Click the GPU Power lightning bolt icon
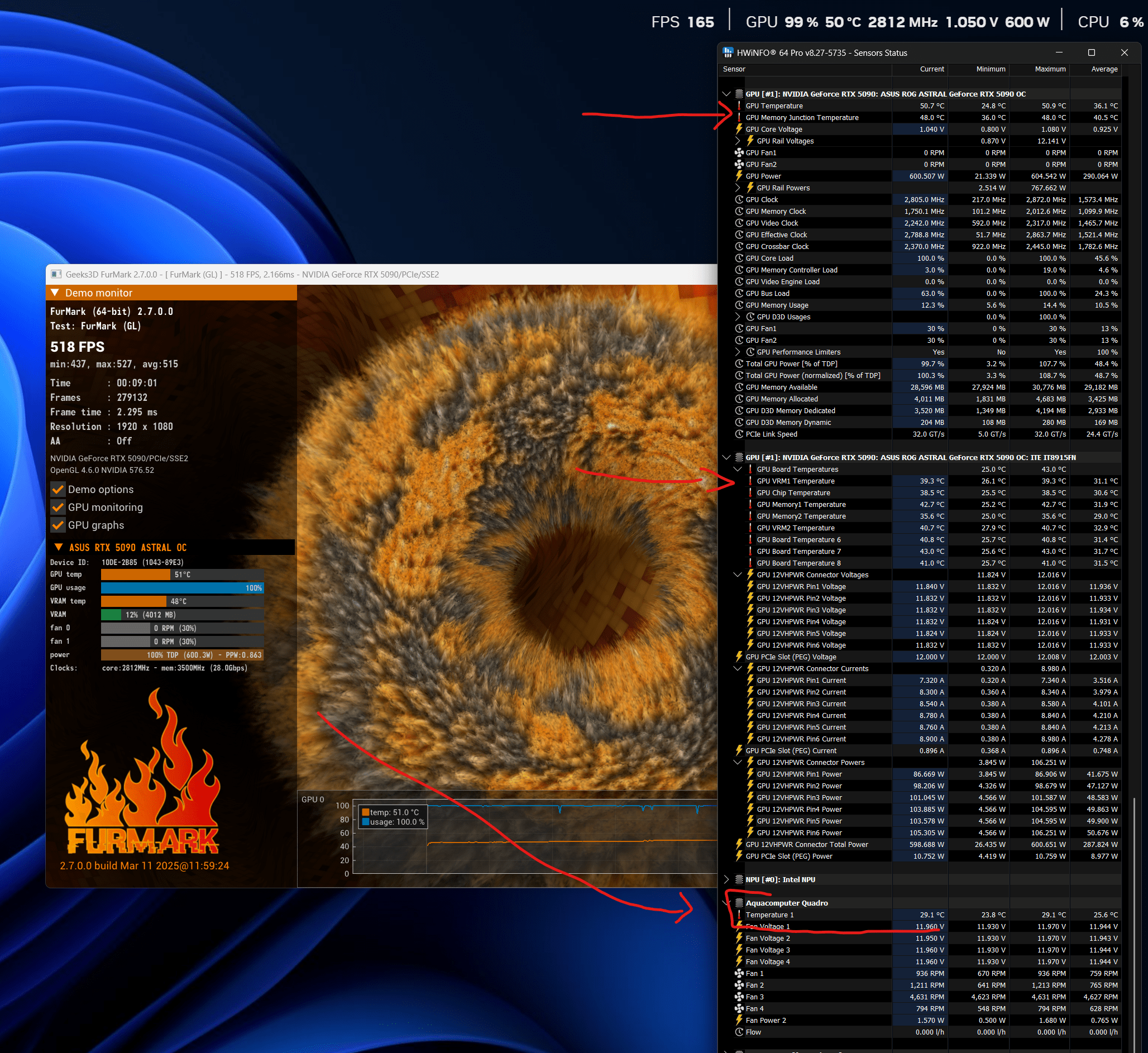 point(739,176)
